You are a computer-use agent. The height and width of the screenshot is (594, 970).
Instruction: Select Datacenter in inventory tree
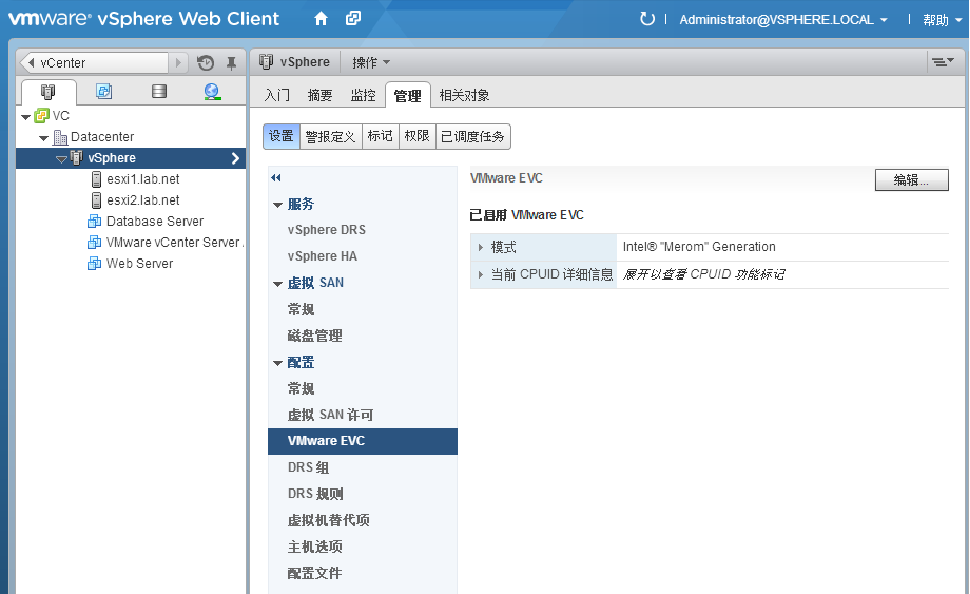pos(102,137)
